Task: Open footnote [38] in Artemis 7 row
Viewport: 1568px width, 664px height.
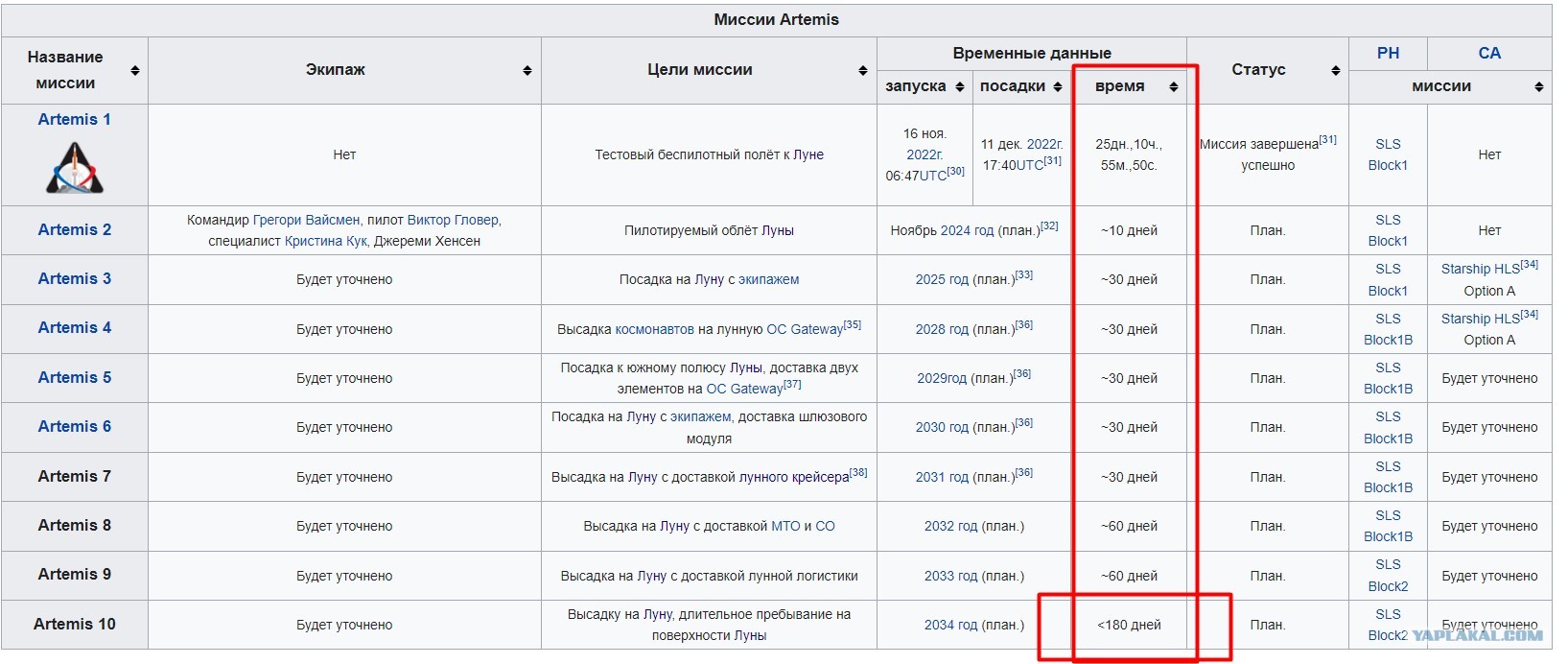Action: coord(858,472)
